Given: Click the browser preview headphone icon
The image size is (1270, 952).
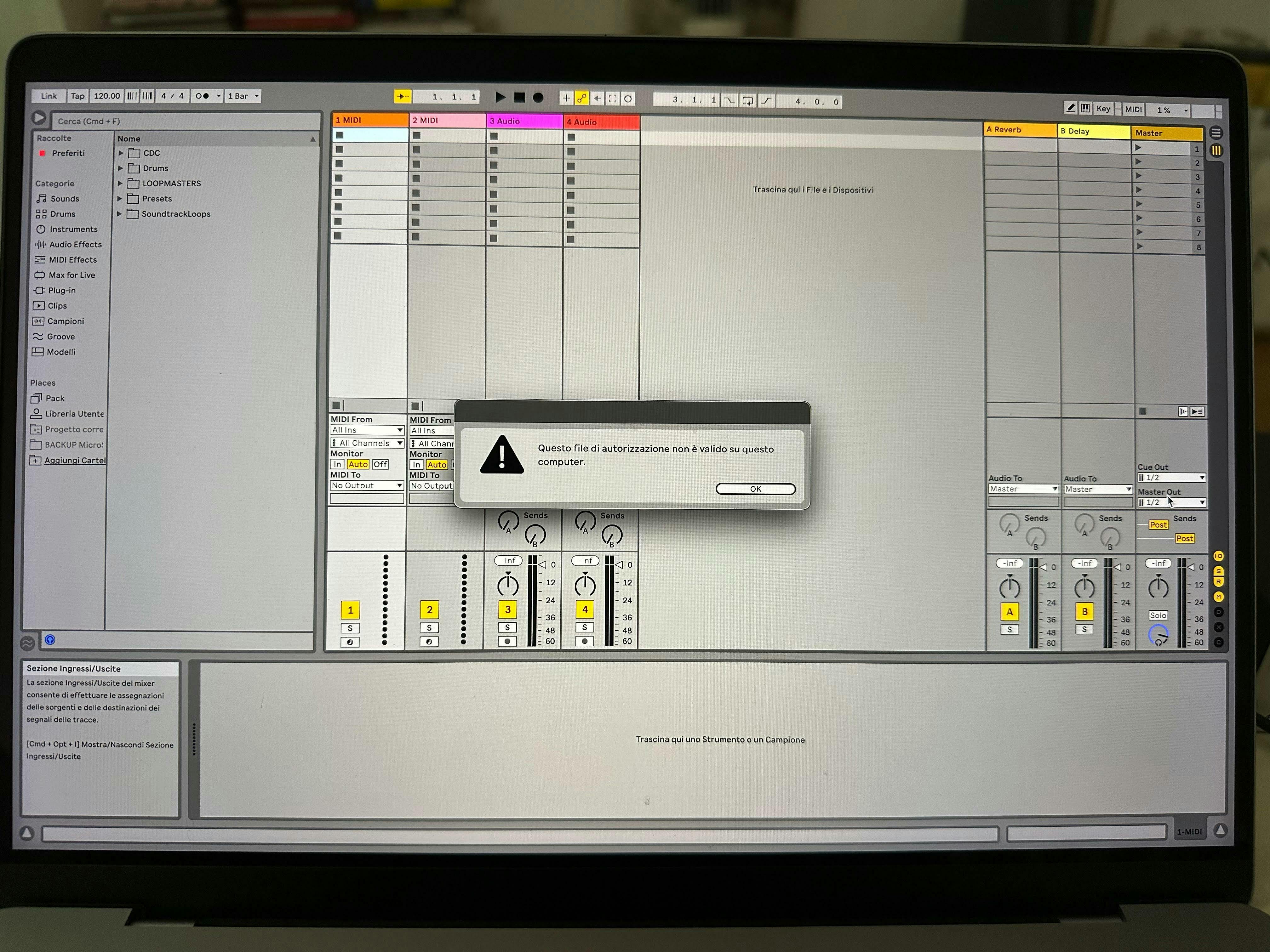Looking at the screenshot, I should [x=50, y=640].
